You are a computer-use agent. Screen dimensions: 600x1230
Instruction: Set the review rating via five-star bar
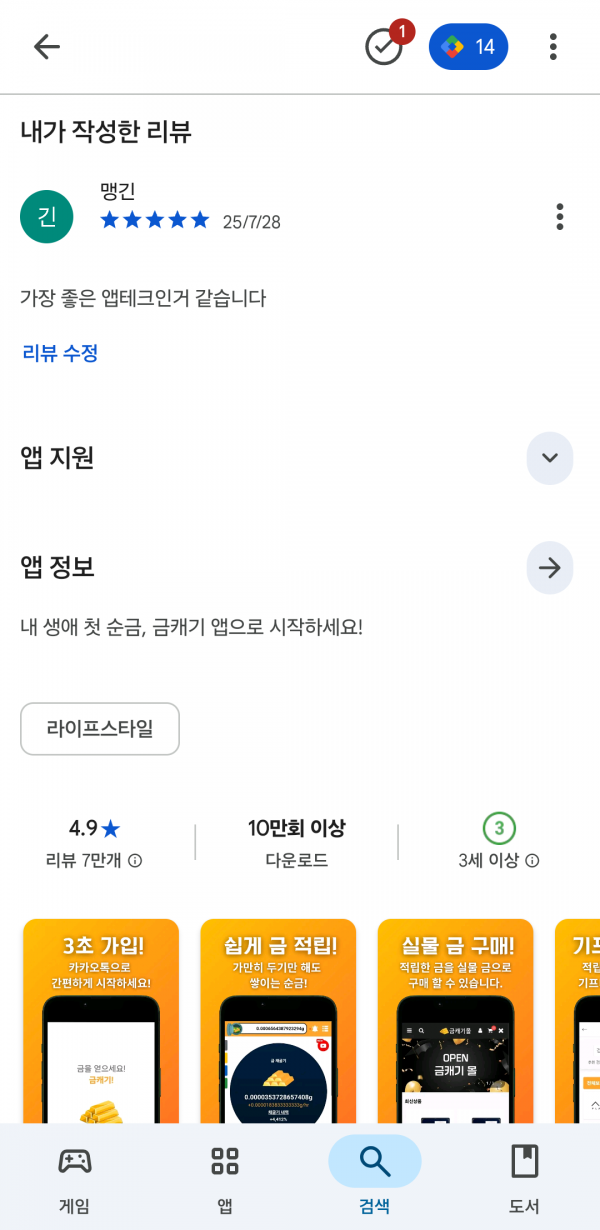pos(155,220)
